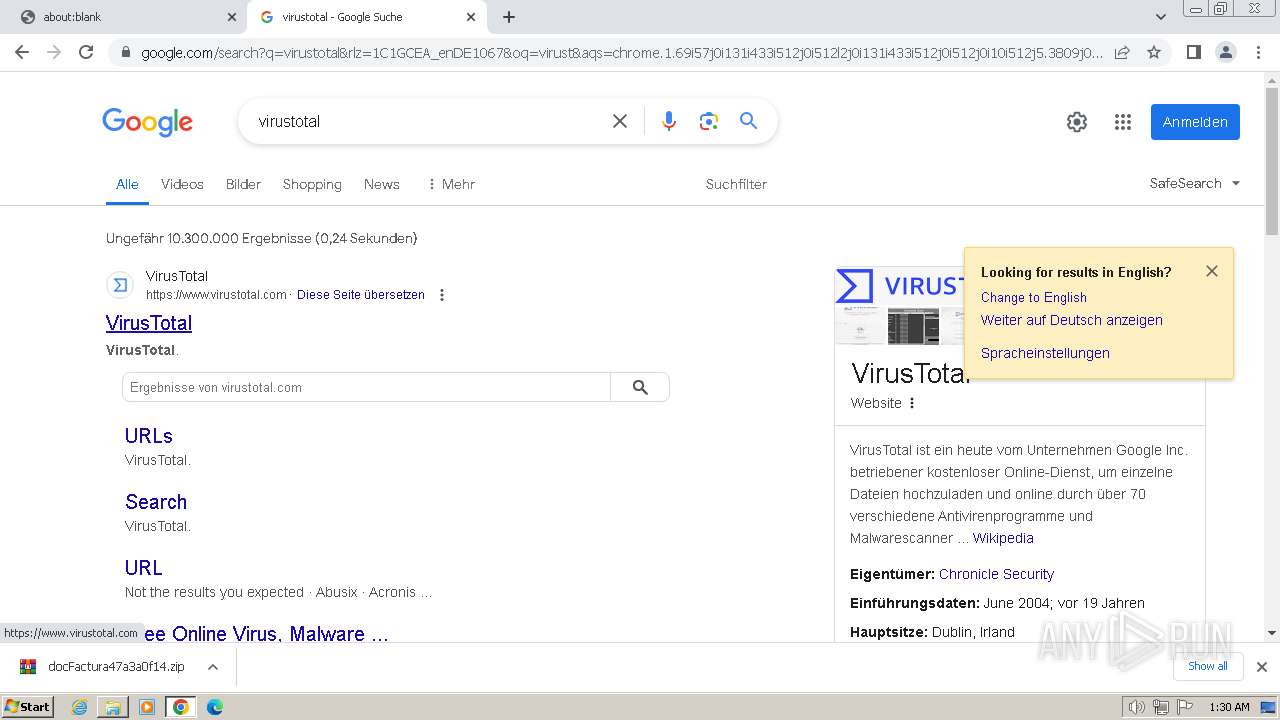1280x720 pixels.
Task: Open Google search settings gear
Action: (1077, 122)
